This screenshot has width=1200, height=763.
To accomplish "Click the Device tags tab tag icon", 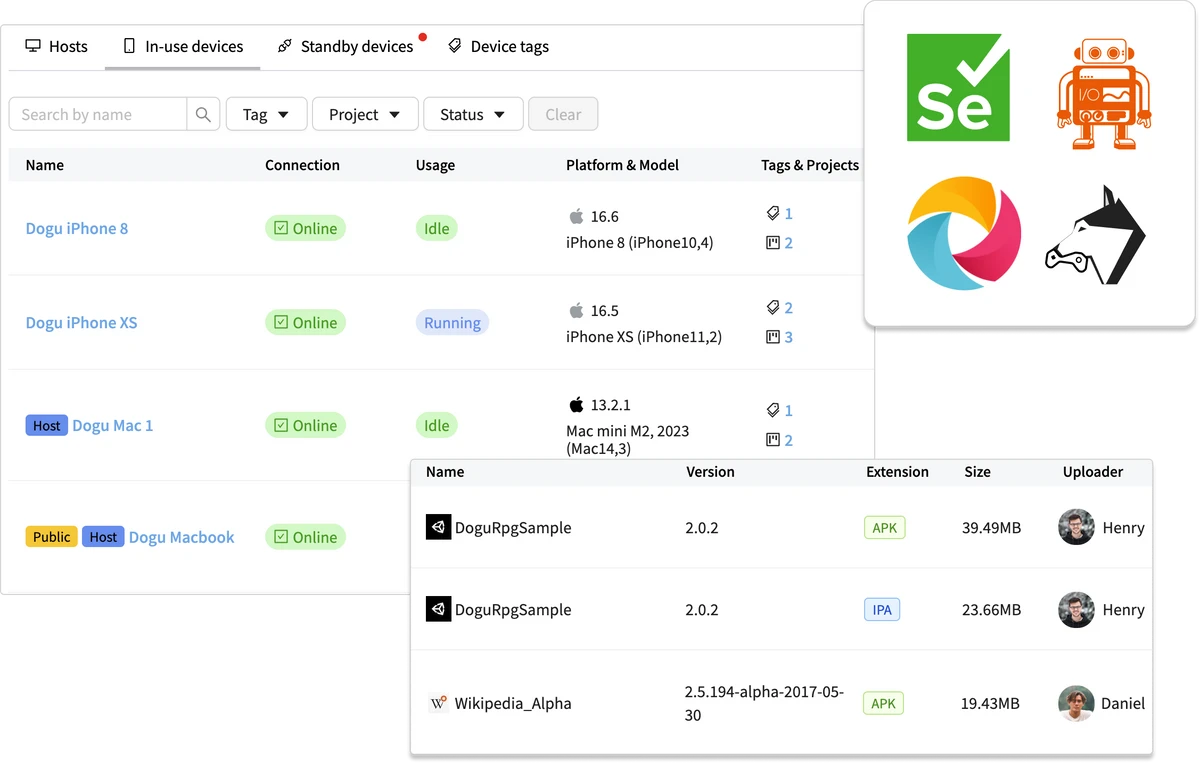I will [x=455, y=46].
